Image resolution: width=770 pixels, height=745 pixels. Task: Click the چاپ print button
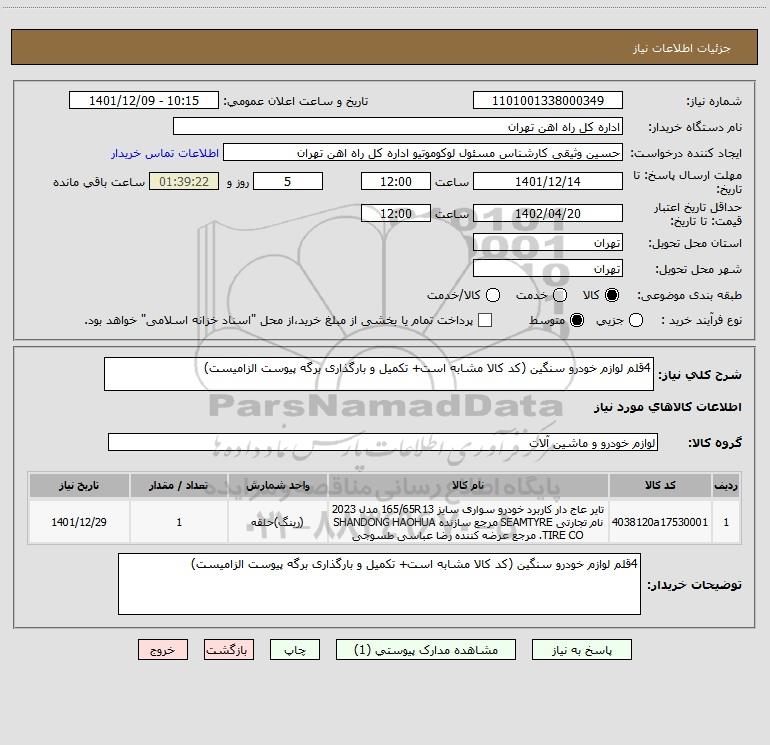click(x=295, y=650)
